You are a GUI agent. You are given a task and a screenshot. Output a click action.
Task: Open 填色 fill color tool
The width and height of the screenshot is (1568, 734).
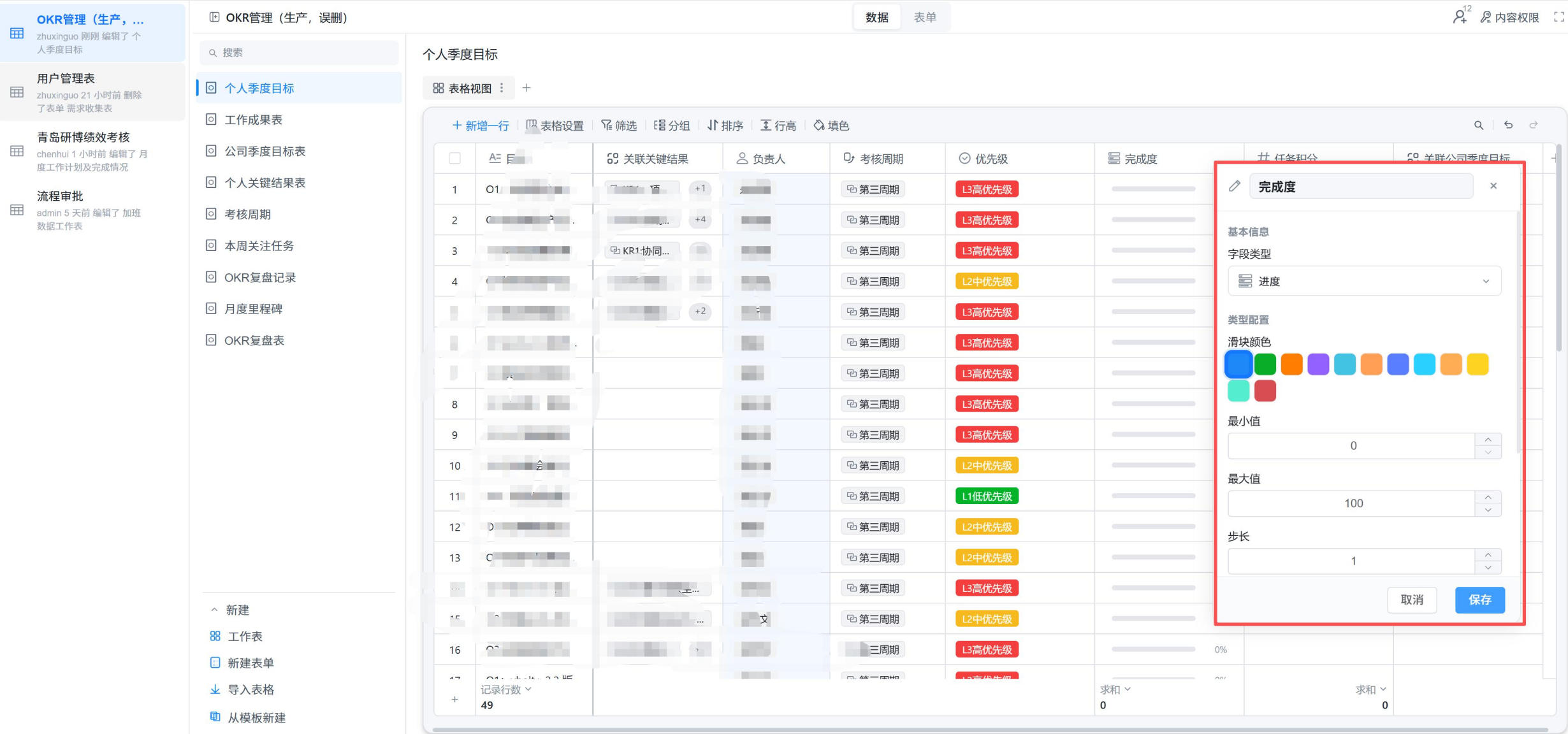[x=831, y=126]
